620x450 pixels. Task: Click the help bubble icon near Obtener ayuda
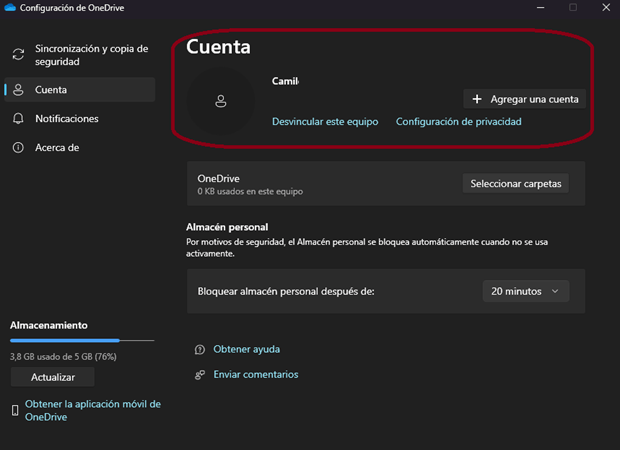pyautogui.click(x=200, y=350)
